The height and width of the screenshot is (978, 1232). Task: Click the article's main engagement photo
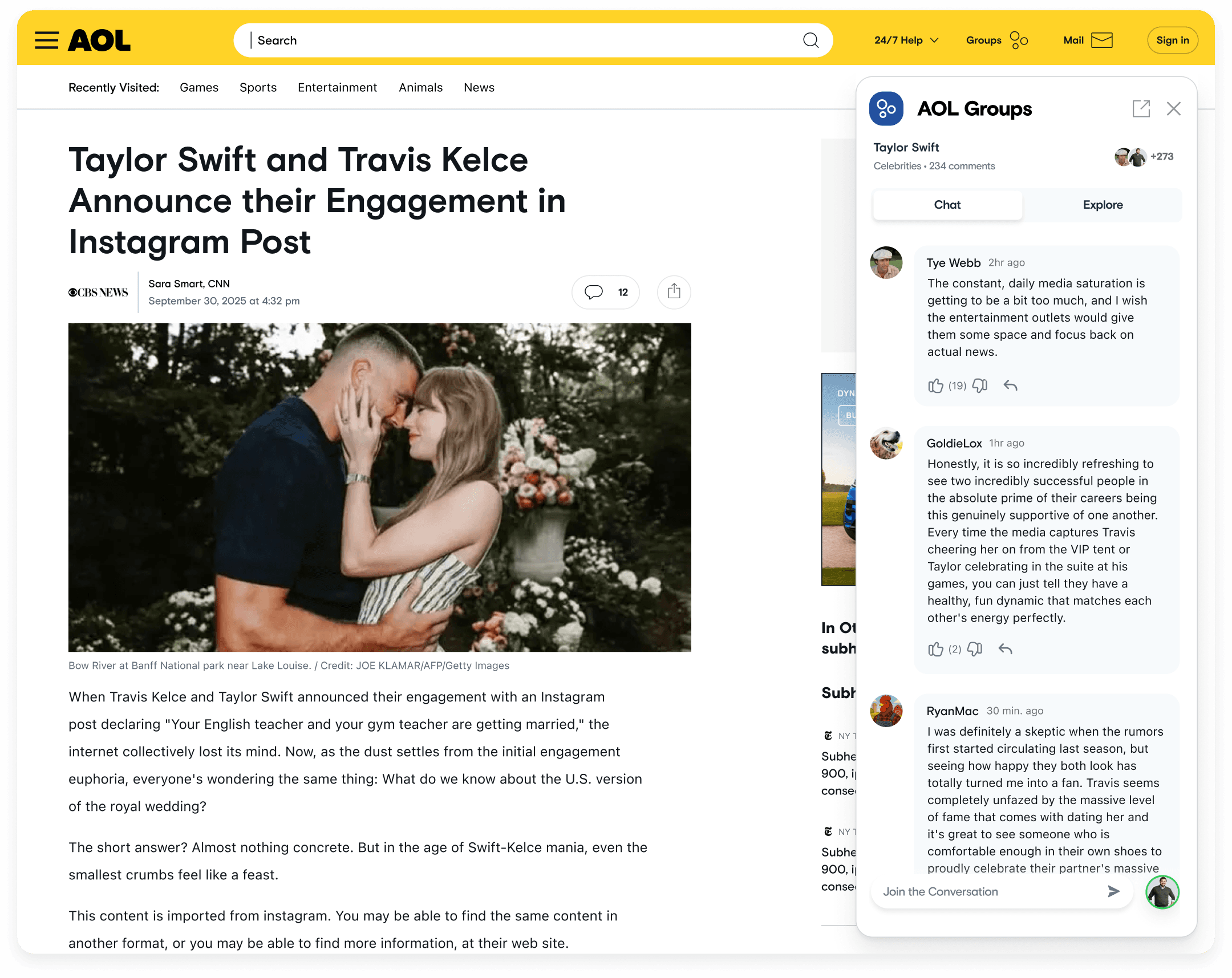coord(379,487)
